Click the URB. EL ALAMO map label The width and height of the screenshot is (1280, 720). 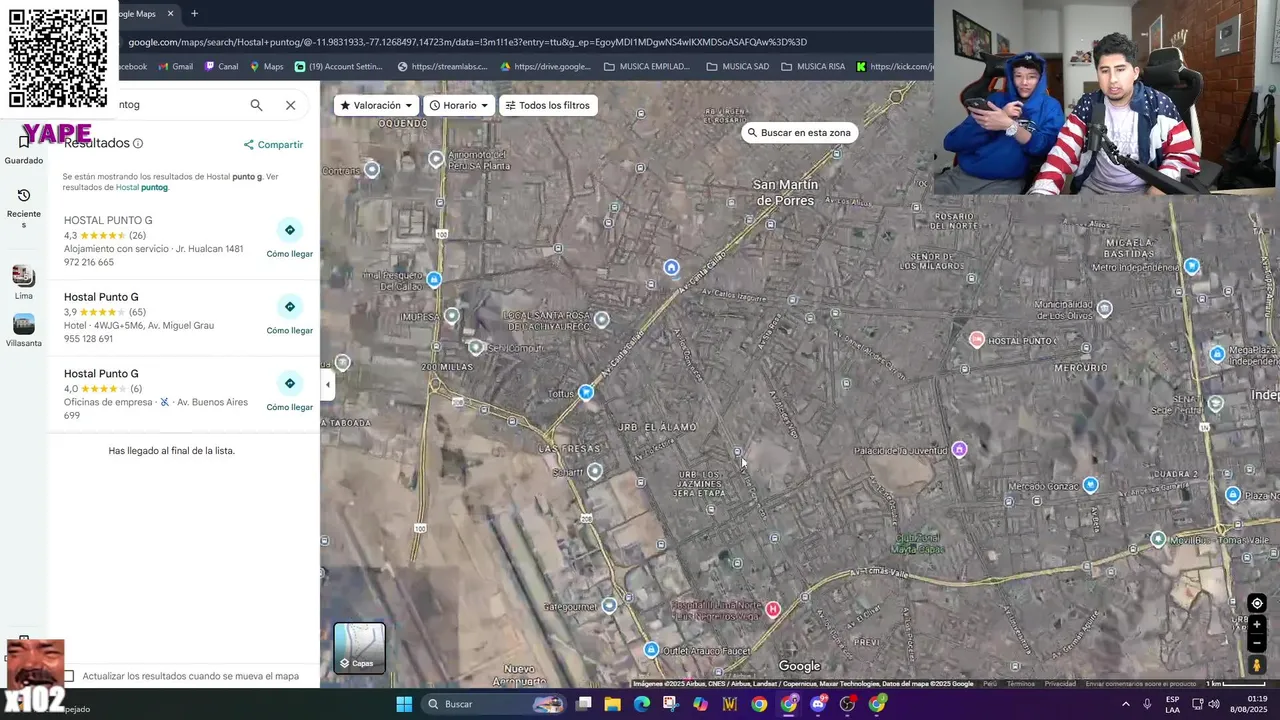(657, 427)
